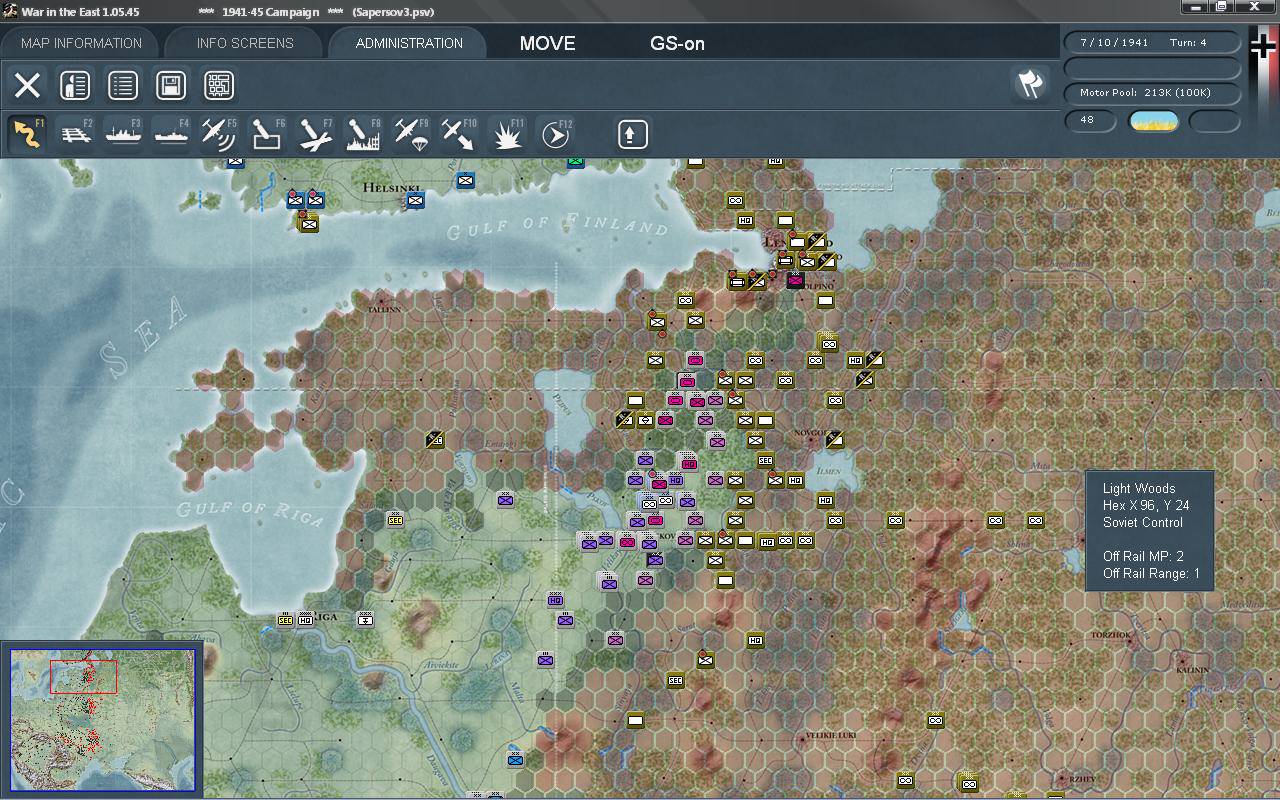Open the preferences icon with person and list
The height and width of the screenshot is (800, 1280).
click(75, 86)
